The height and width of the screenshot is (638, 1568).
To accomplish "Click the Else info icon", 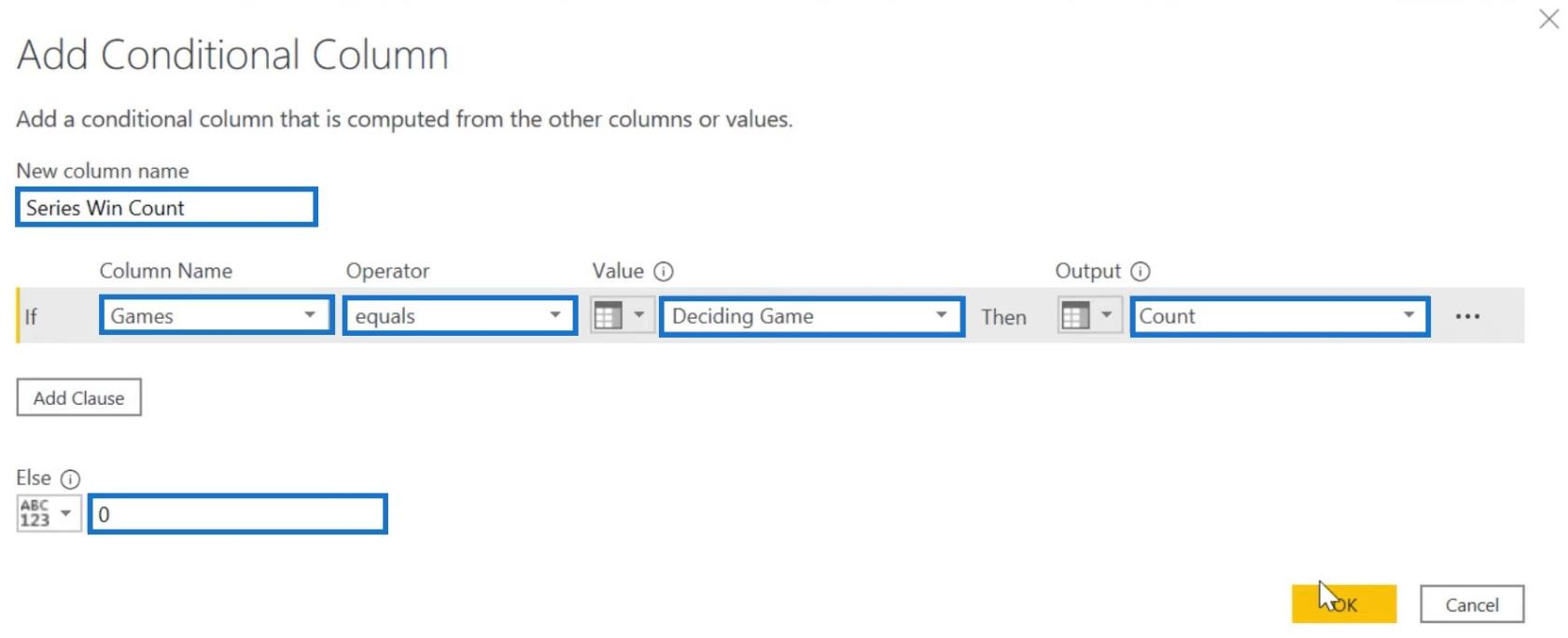I will pos(70,478).
